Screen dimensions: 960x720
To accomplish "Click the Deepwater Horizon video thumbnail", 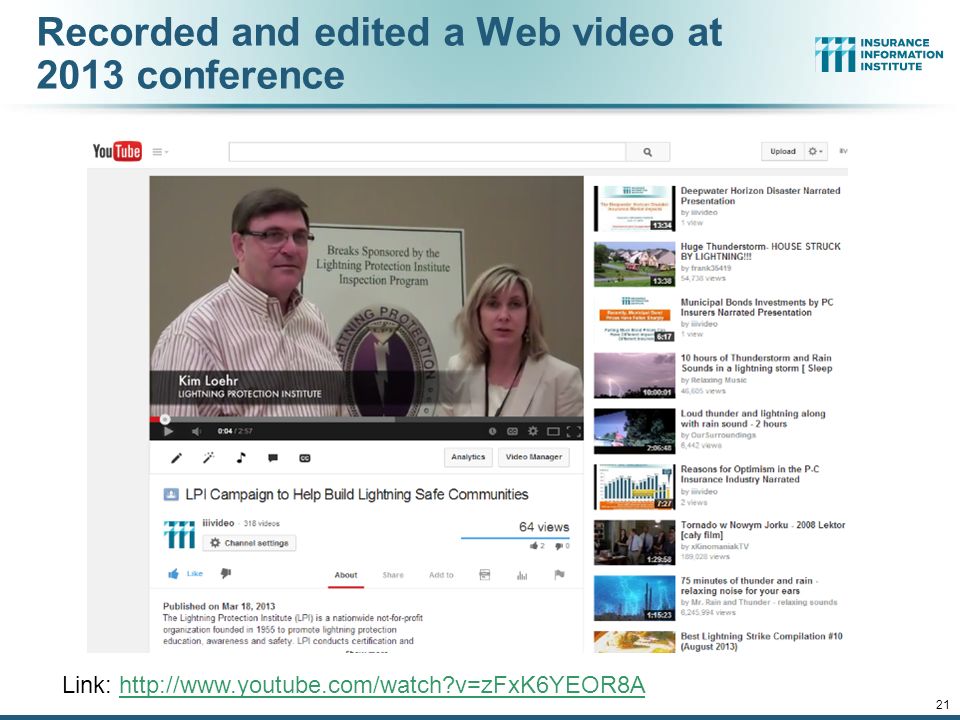I will point(634,208).
